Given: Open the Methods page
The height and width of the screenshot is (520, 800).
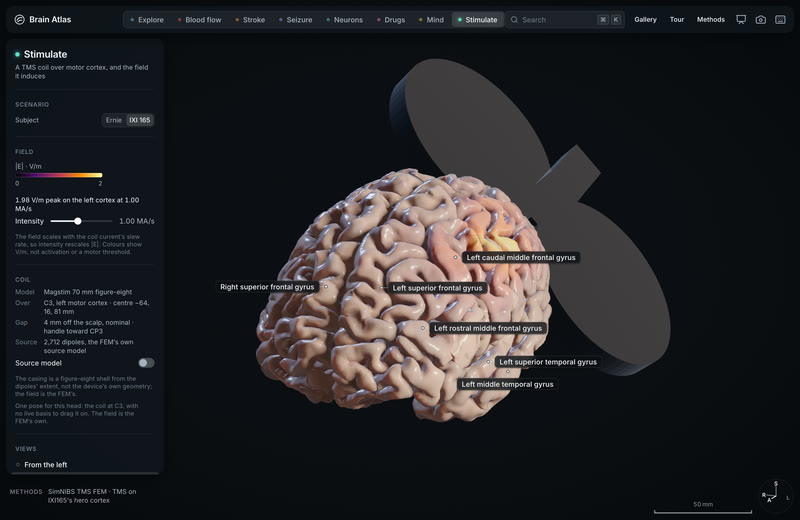Looking at the screenshot, I should pyautogui.click(x=711, y=19).
